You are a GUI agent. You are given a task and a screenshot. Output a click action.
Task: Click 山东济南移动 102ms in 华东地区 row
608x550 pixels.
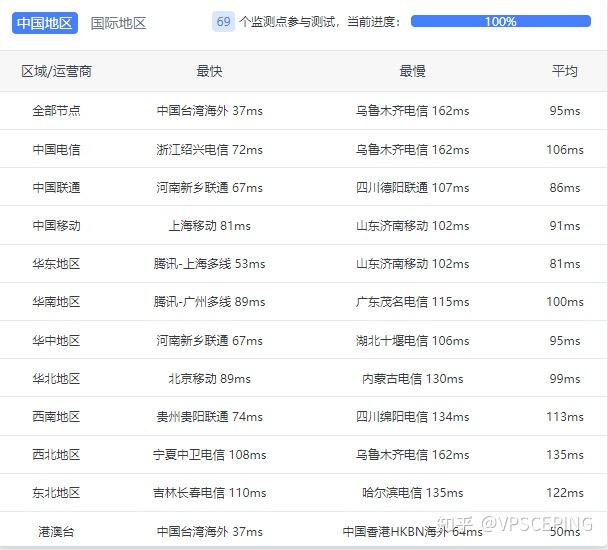point(413,264)
